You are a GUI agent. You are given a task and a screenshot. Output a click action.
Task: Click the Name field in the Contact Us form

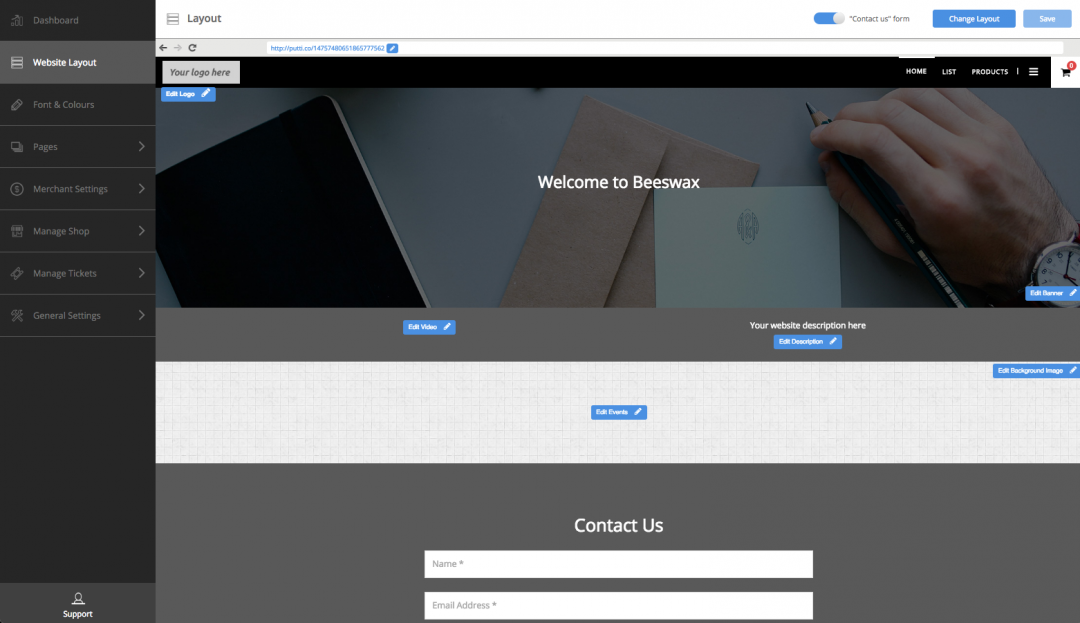tap(618, 564)
